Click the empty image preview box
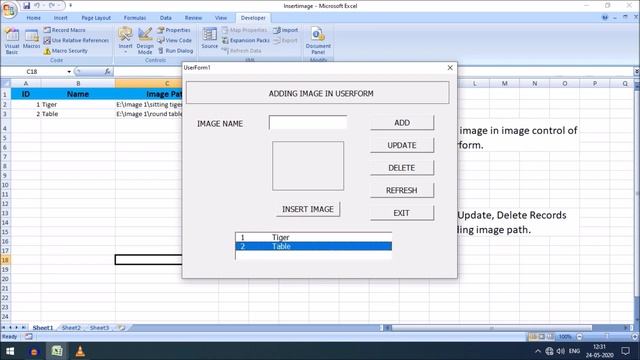 tap(308, 166)
